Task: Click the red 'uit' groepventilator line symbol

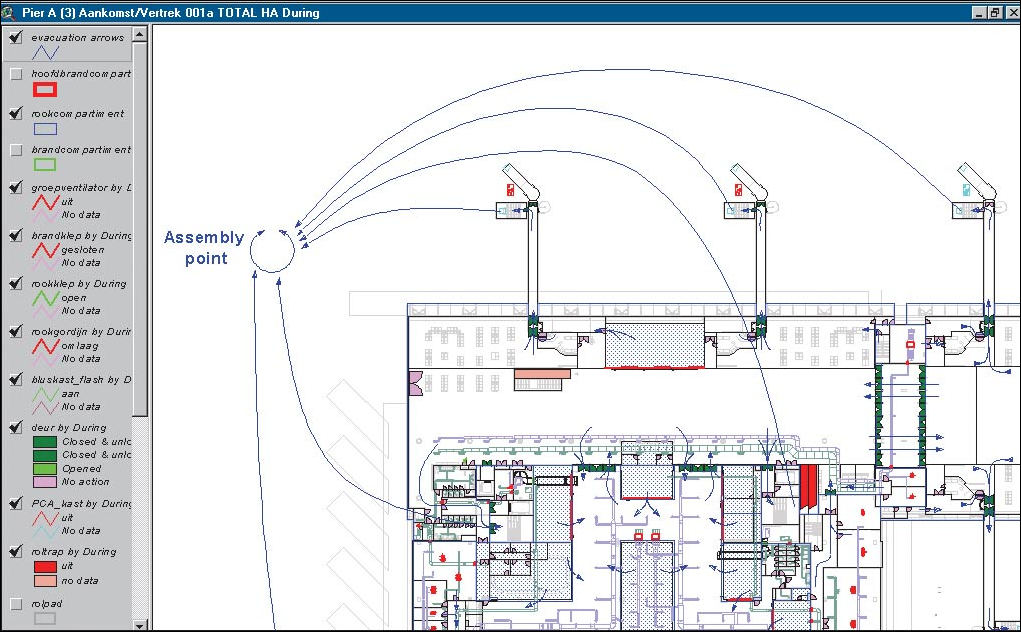Action: (x=45, y=202)
